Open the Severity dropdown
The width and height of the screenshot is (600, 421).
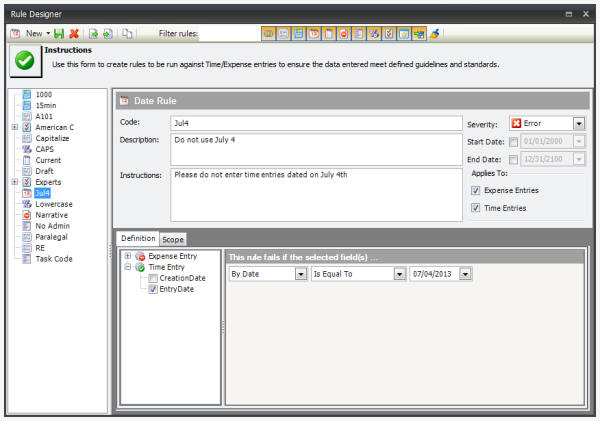click(x=578, y=123)
